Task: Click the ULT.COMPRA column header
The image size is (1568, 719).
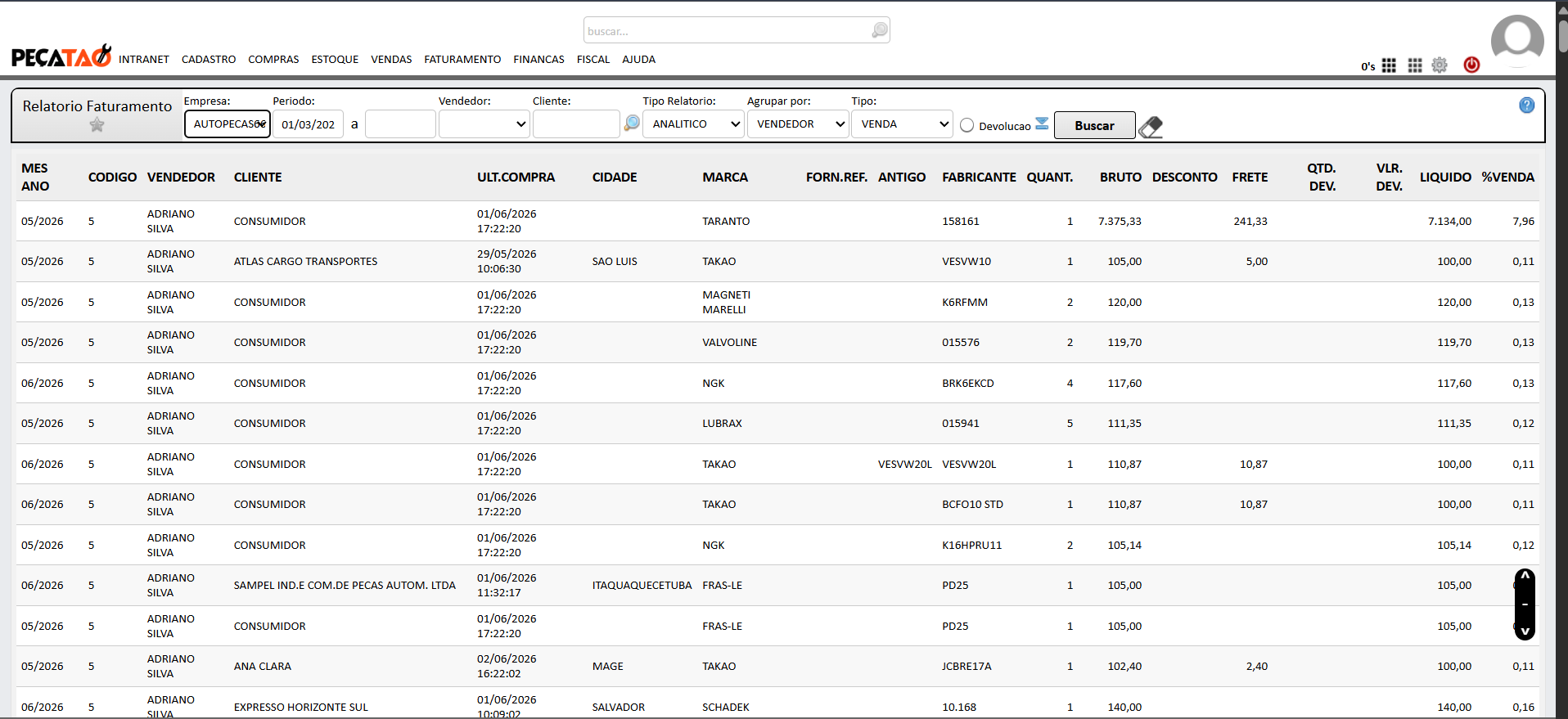Action: [516, 178]
